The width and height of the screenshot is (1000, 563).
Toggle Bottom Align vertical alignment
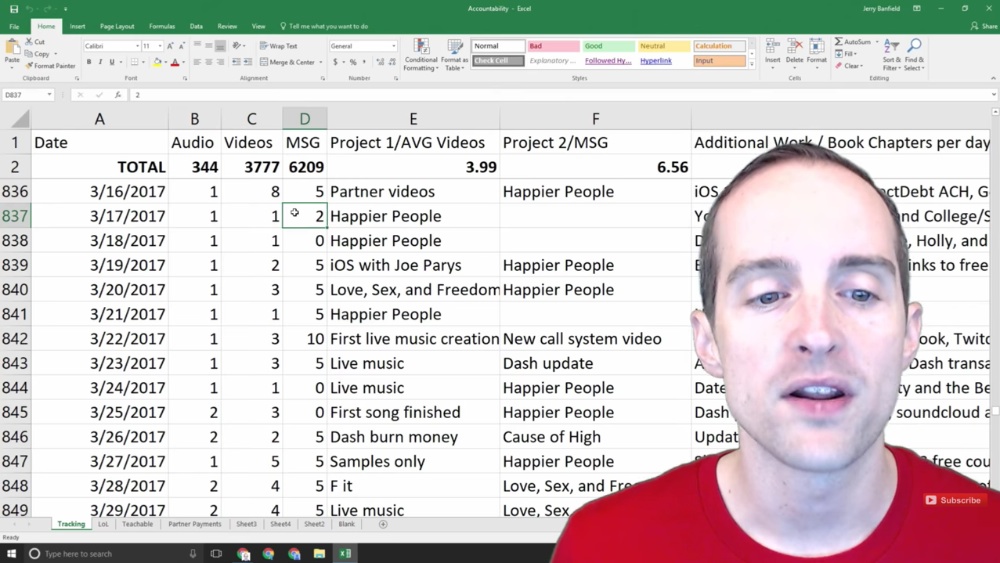coord(220,46)
